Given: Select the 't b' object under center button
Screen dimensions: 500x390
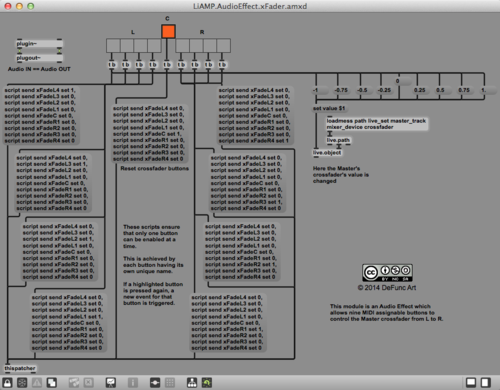Looking at the screenshot, I should tap(167, 65).
